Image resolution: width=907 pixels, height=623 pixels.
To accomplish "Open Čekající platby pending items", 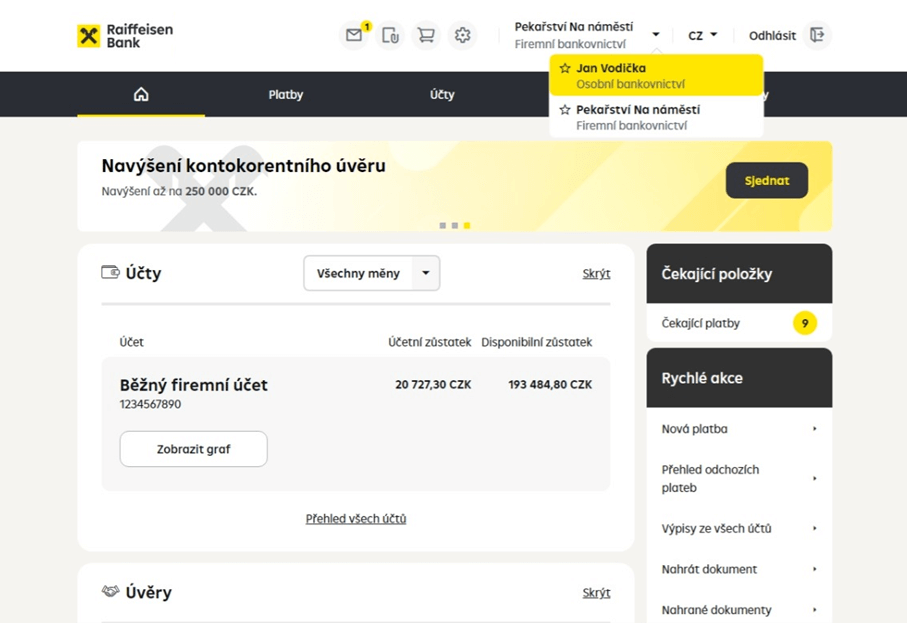I will coord(739,323).
